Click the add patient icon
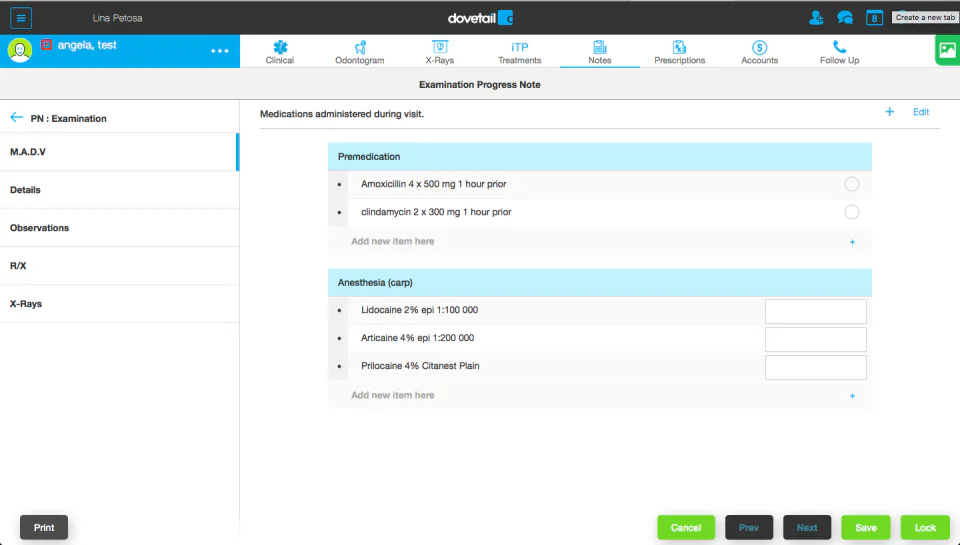Viewport: 960px width, 545px height. pos(816,18)
